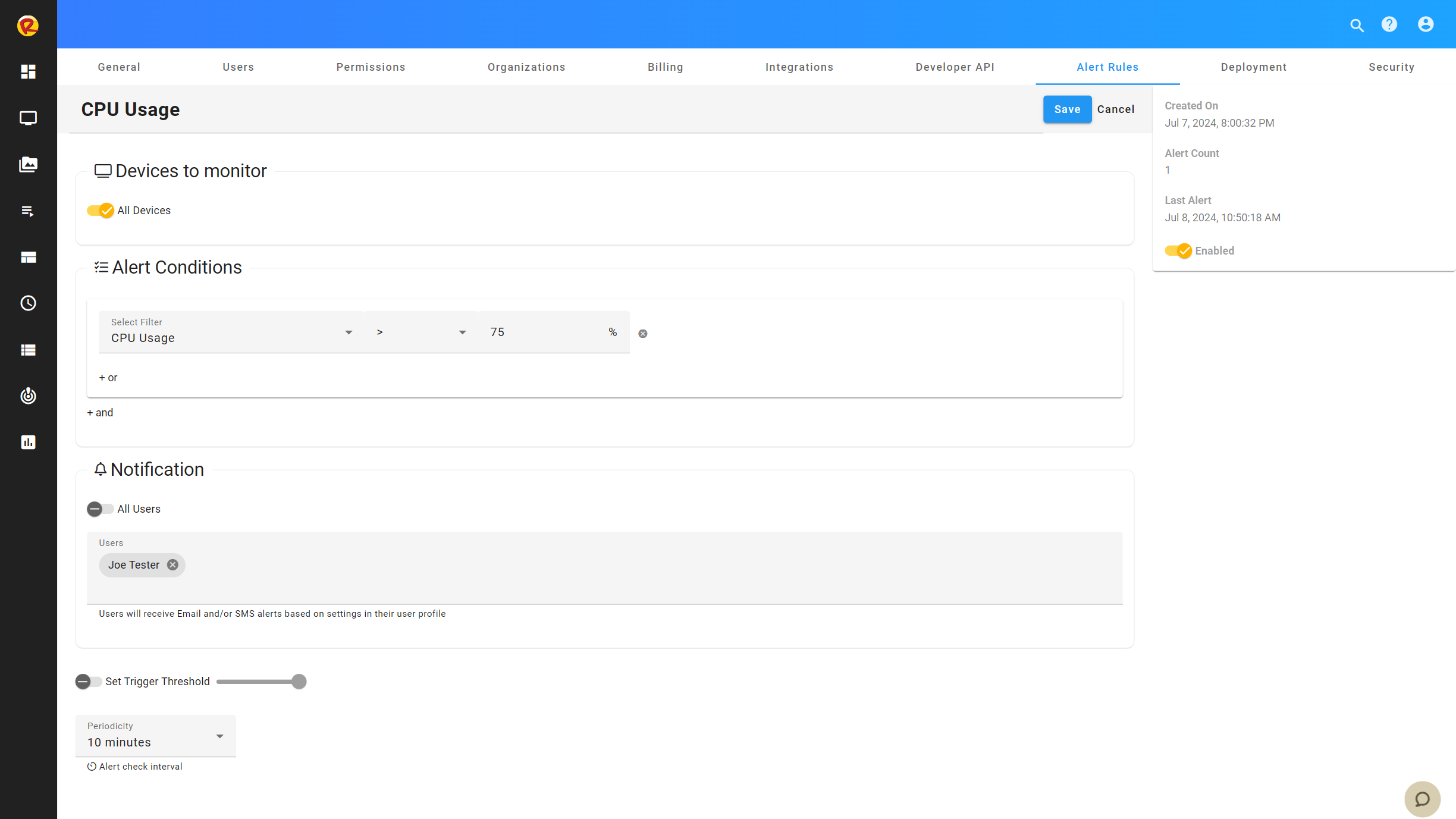
Task: Click the Trigger Threshold slider handle
Action: tap(299, 682)
